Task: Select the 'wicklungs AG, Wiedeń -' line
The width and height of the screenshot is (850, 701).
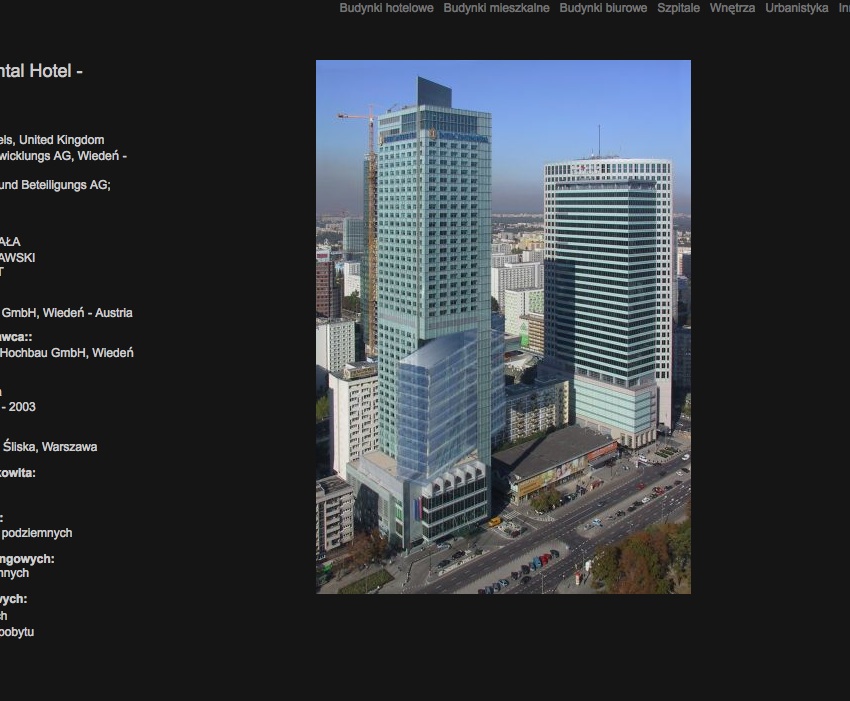Action: (x=63, y=156)
